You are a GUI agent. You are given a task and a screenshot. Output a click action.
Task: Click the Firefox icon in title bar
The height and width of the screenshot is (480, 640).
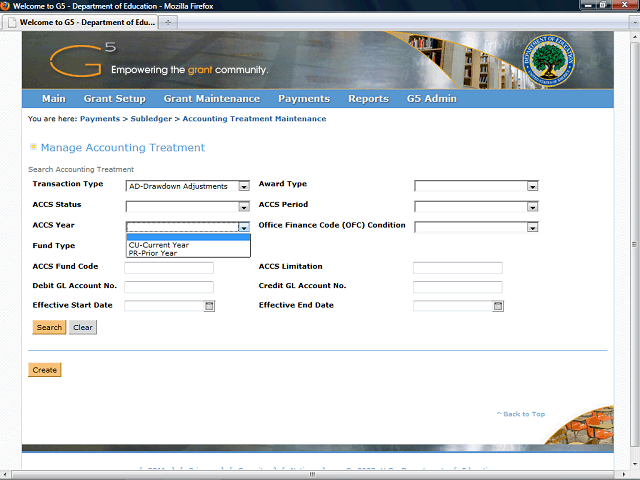[5, 6]
